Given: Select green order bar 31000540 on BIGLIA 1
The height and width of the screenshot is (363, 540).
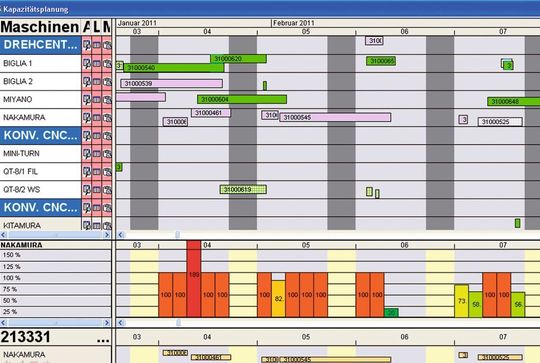Looking at the screenshot, I should [174, 68].
